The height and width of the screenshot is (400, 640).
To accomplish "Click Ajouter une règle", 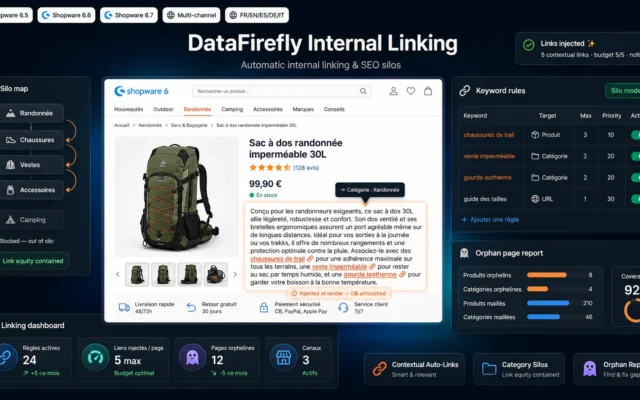I will coord(490,220).
